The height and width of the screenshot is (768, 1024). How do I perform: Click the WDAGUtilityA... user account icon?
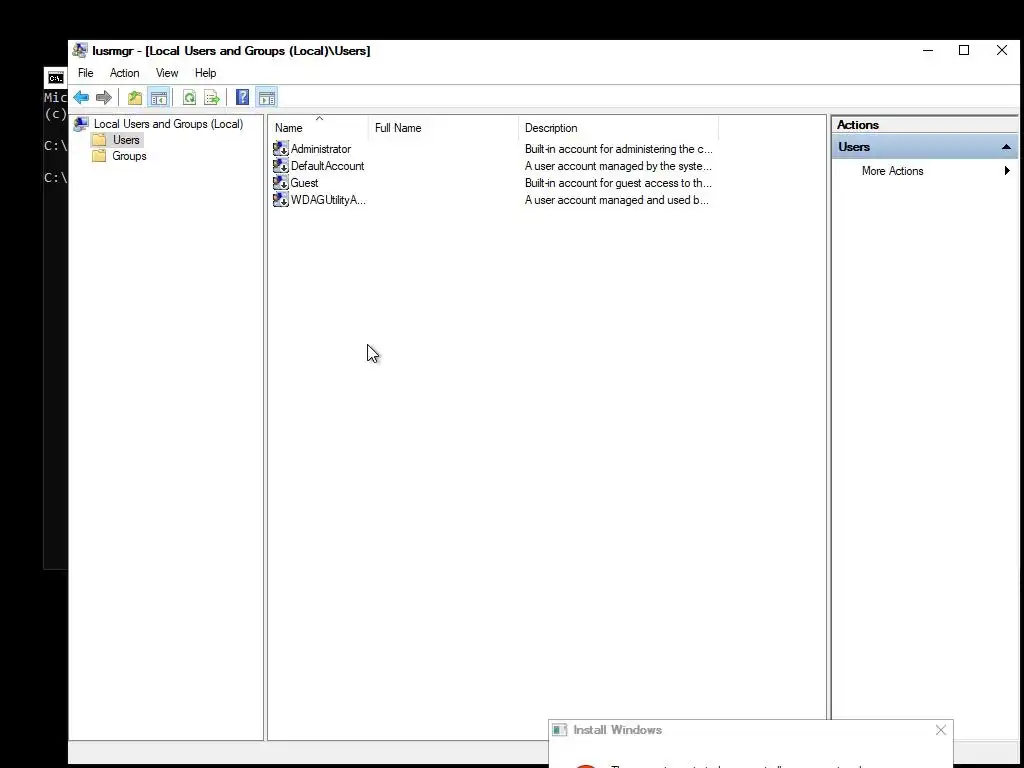pos(281,200)
